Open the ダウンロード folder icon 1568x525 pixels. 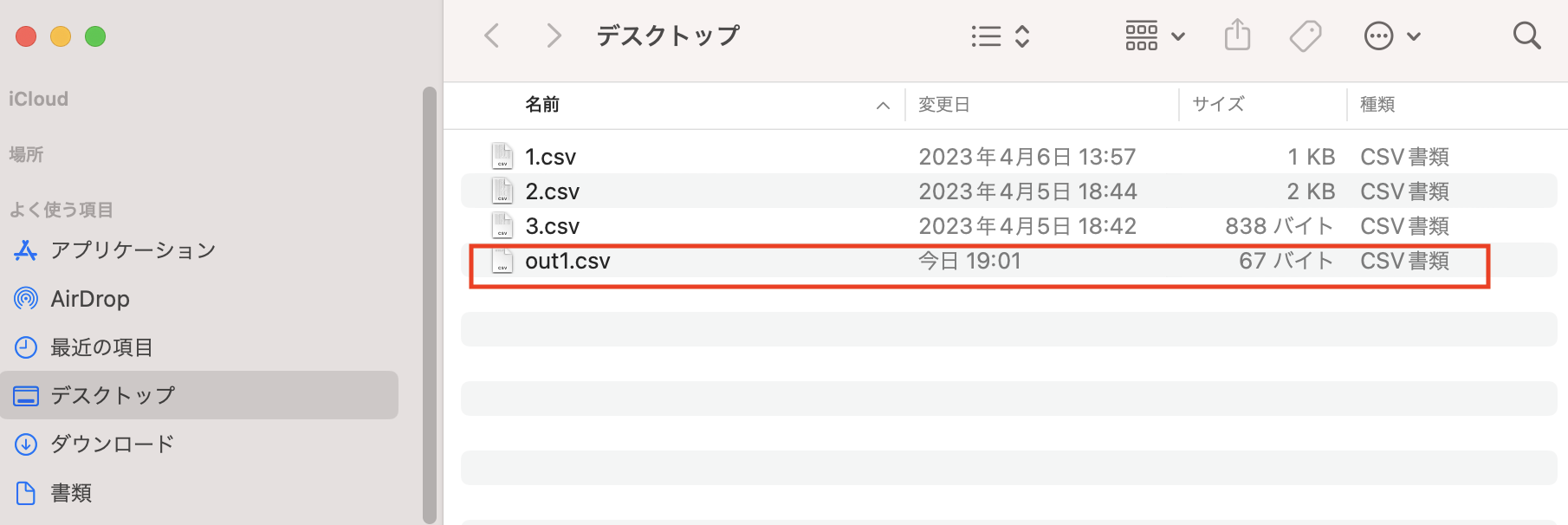(26, 444)
